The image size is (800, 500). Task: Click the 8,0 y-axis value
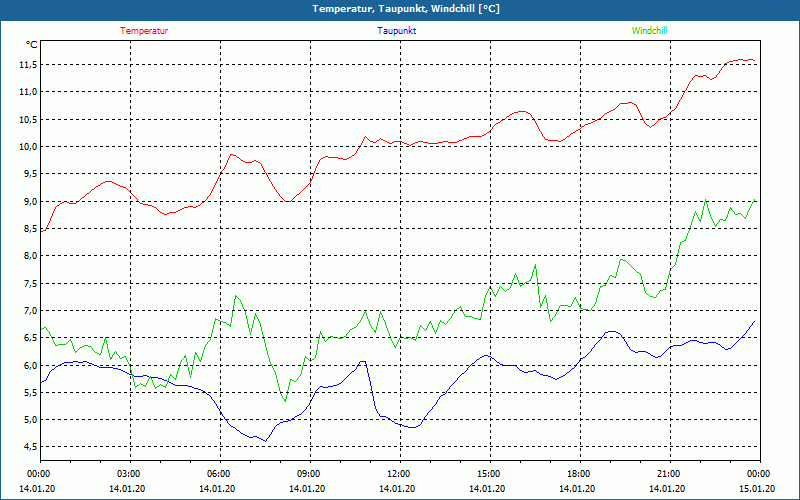pos(31,256)
